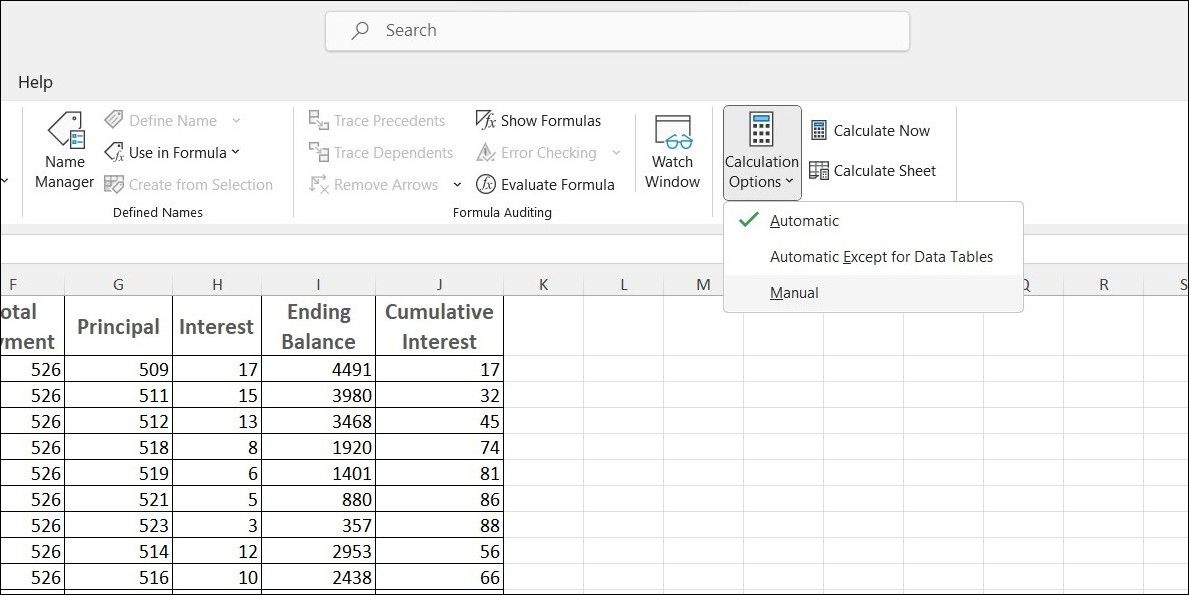Open the Remove Arrows dropdown arrow
This screenshot has width=1189, height=595.
click(457, 184)
